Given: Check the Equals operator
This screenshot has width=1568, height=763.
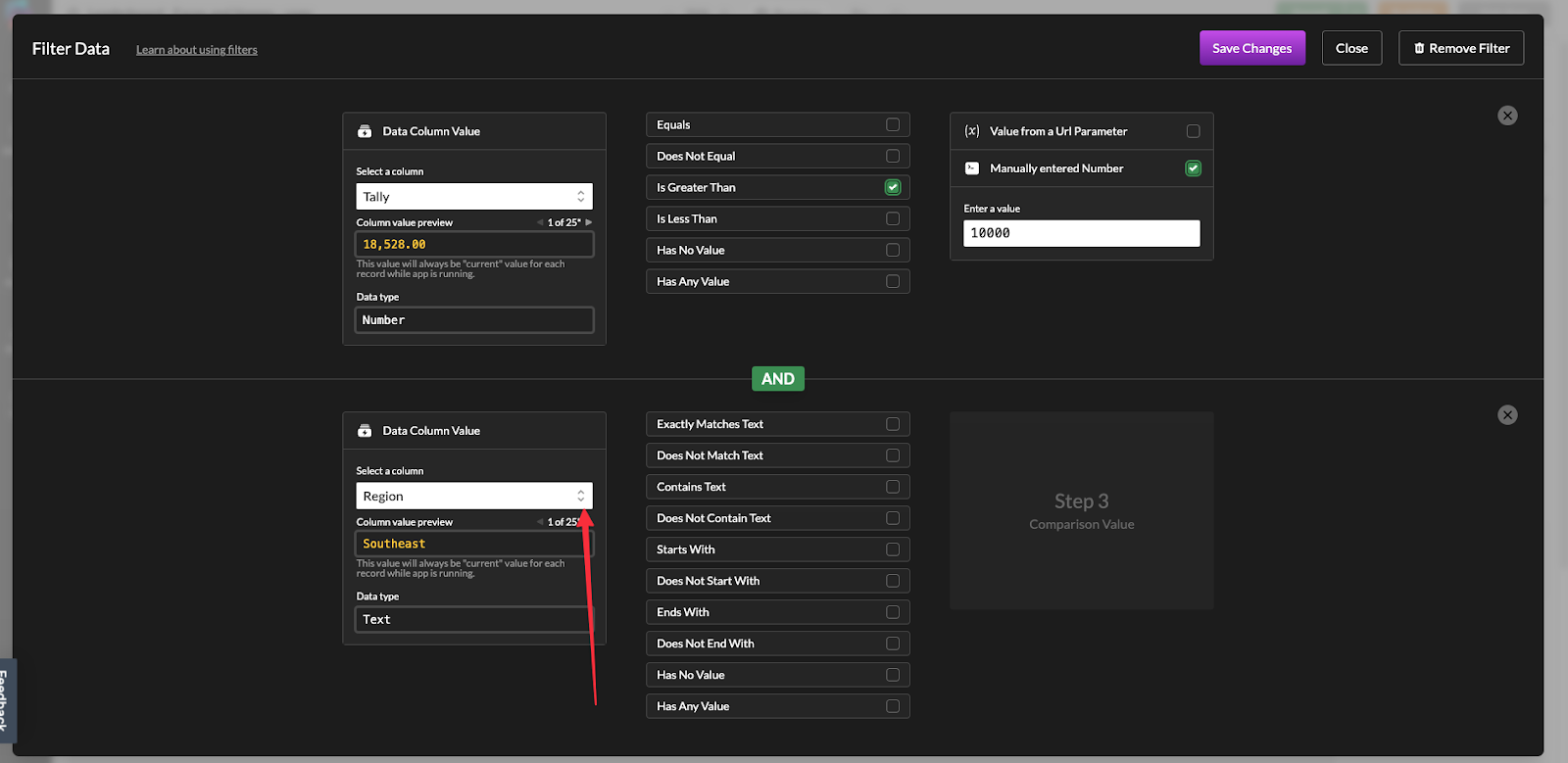Looking at the screenshot, I should click(x=893, y=124).
